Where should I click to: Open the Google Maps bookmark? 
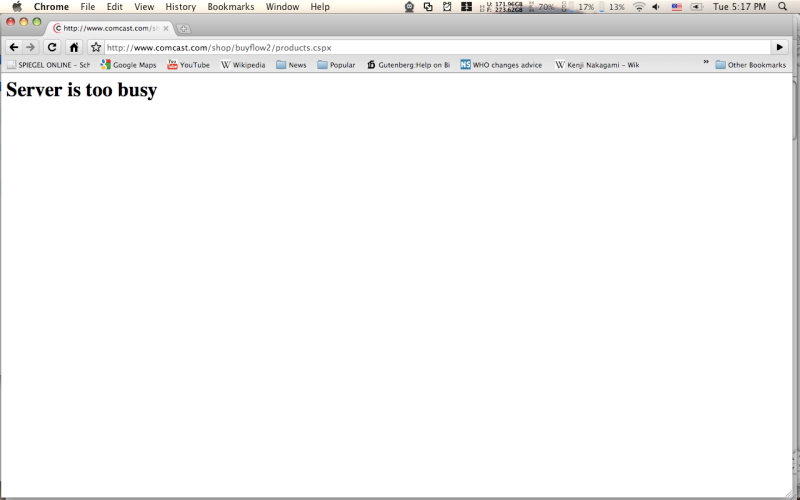tap(128, 65)
